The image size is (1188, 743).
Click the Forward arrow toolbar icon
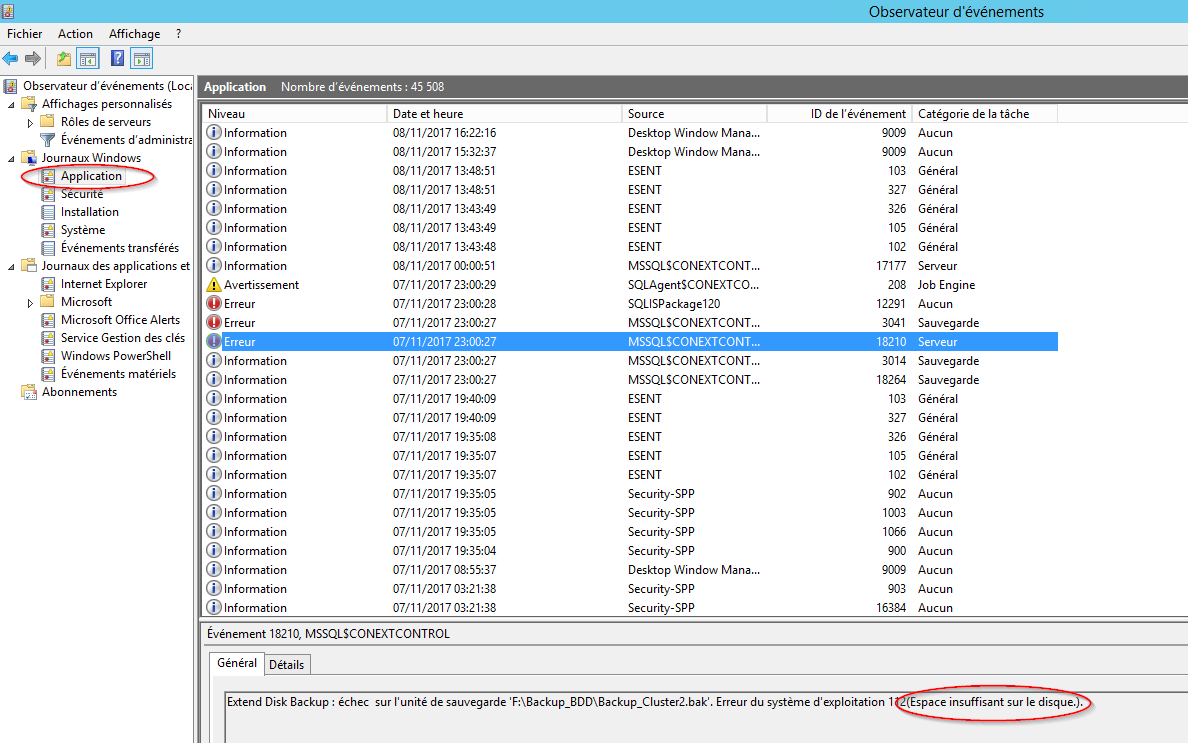tap(33, 59)
